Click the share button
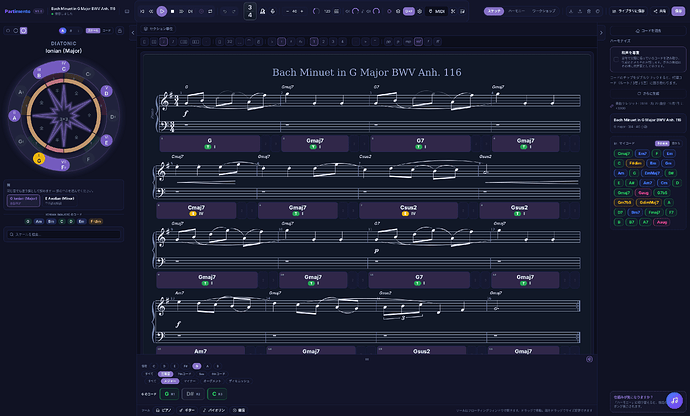This screenshot has width=690, height=416. click(x=659, y=11)
